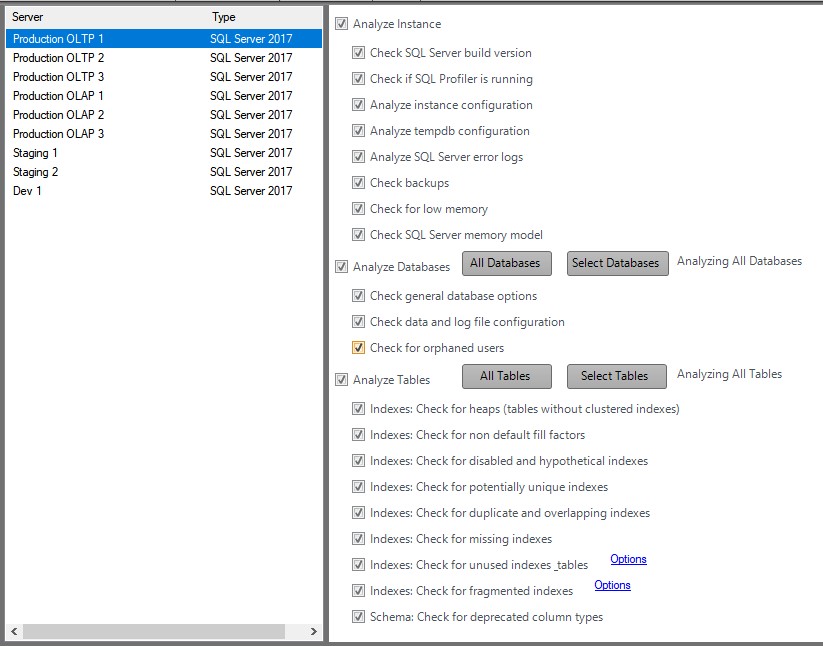Open Options link for unused indexes

coord(628,559)
